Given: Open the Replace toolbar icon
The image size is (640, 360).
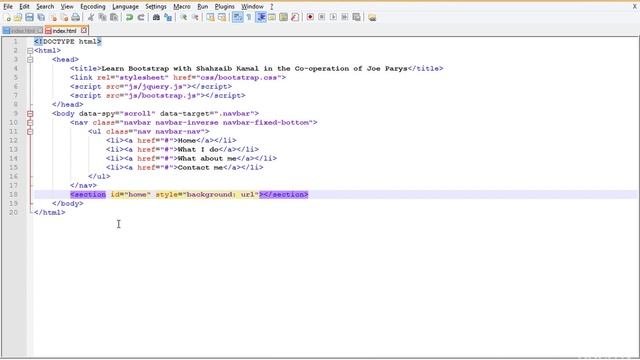Looking at the screenshot, I should point(168,17).
